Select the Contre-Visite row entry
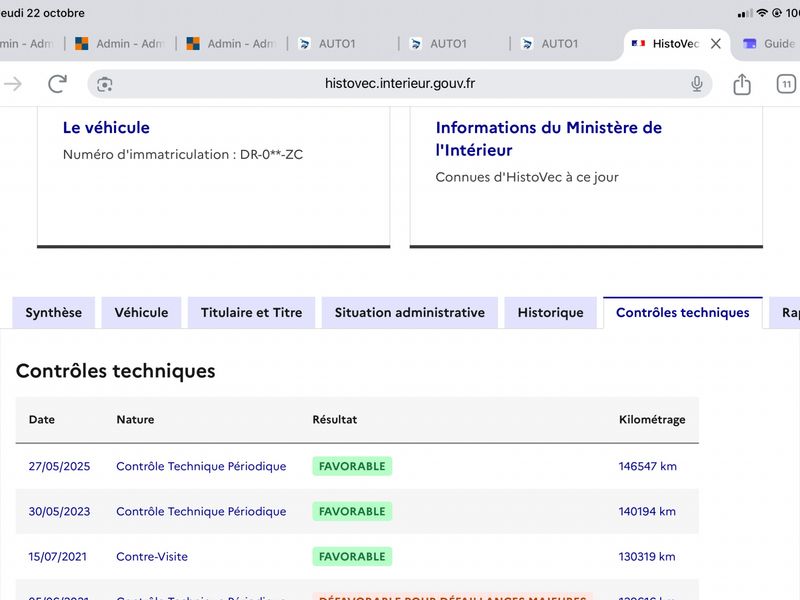 [152, 557]
